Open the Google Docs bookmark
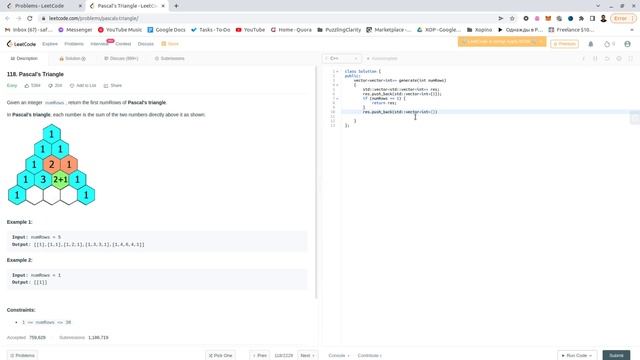 [166, 30]
